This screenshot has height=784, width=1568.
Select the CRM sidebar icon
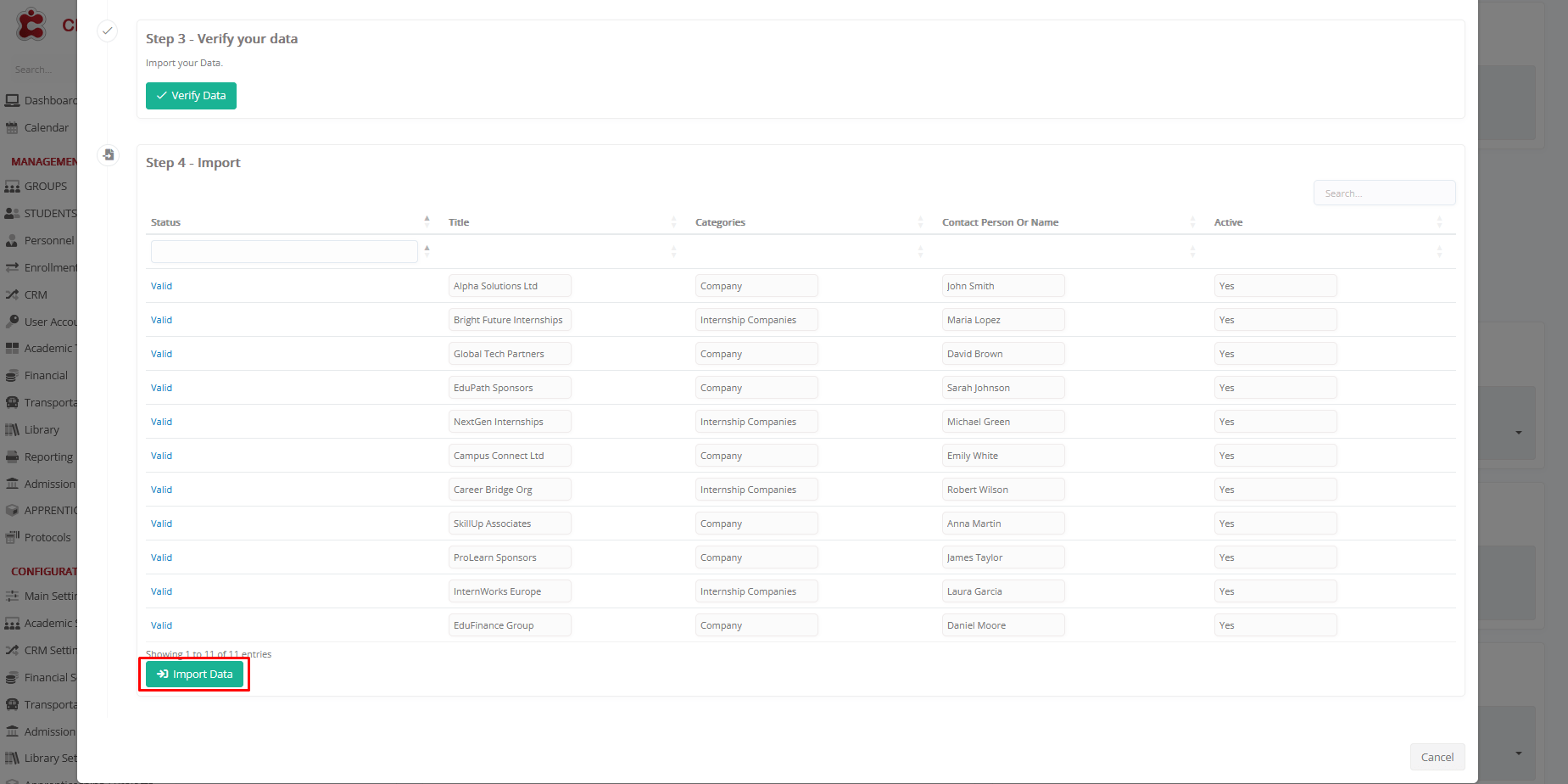pyautogui.click(x=12, y=295)
